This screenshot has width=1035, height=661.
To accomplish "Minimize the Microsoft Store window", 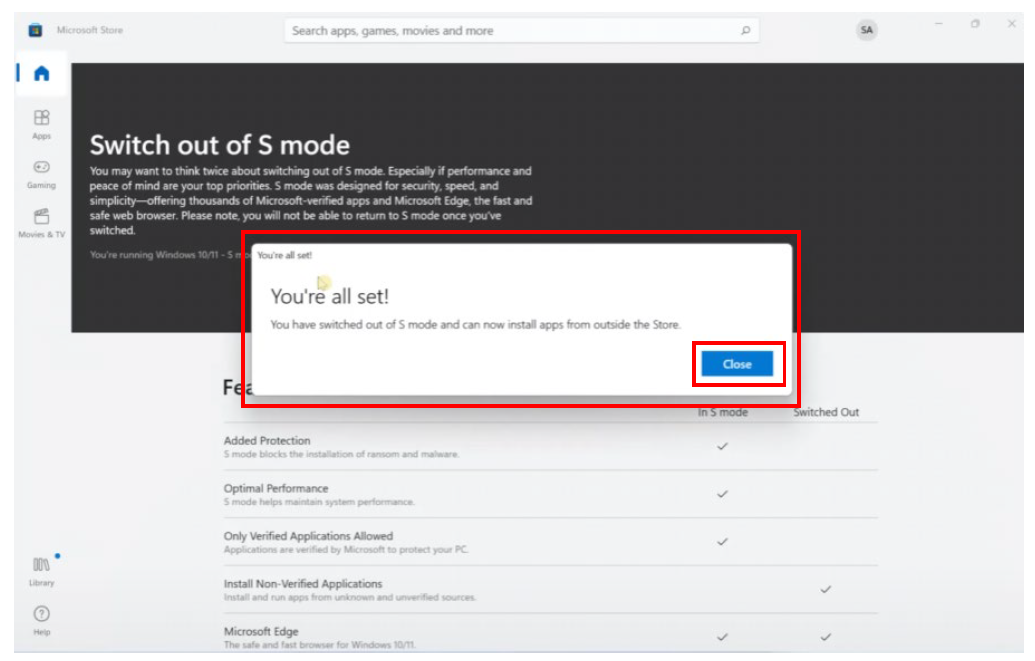I will (939, 23).
